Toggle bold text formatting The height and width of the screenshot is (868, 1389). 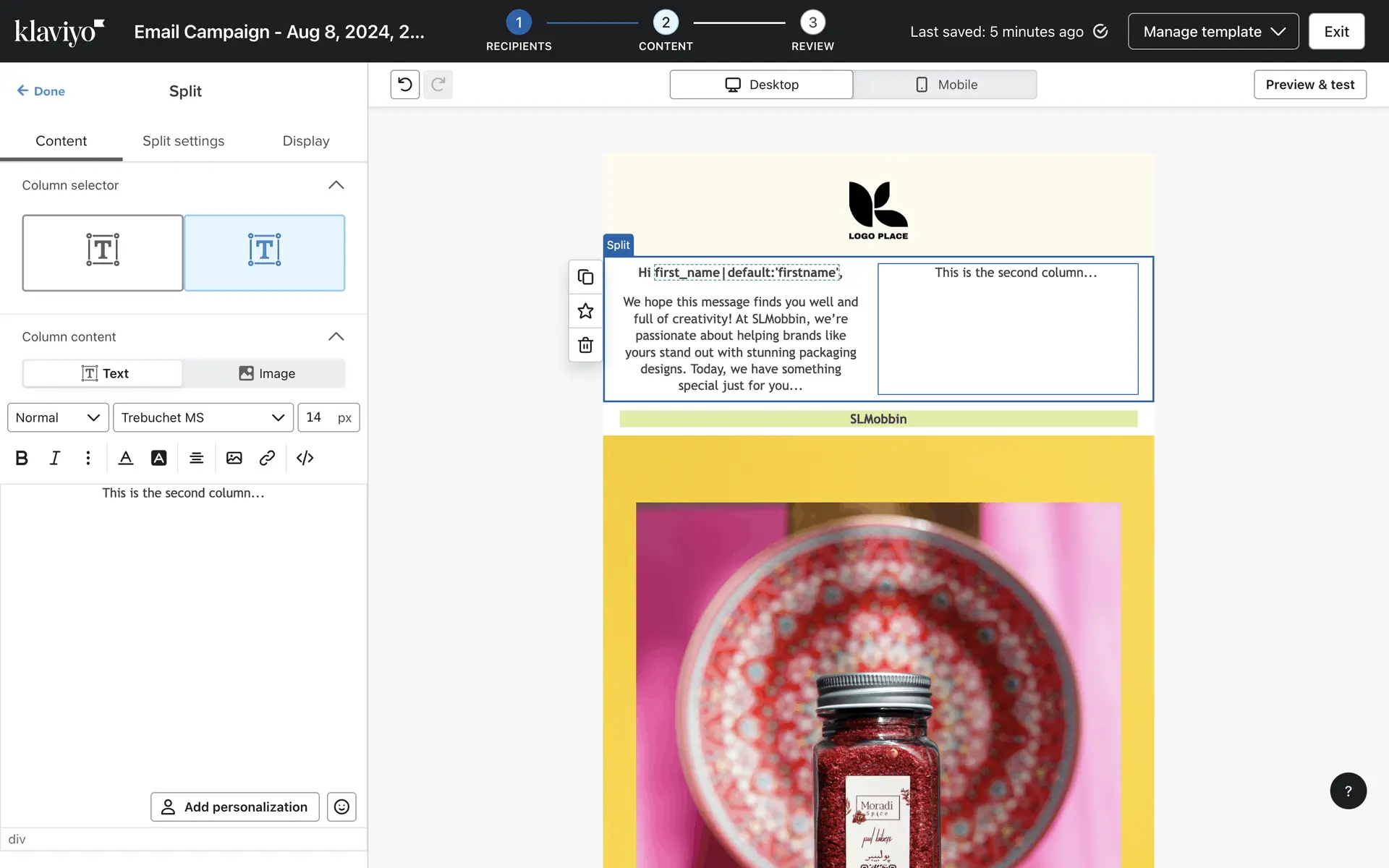(22, 458)
